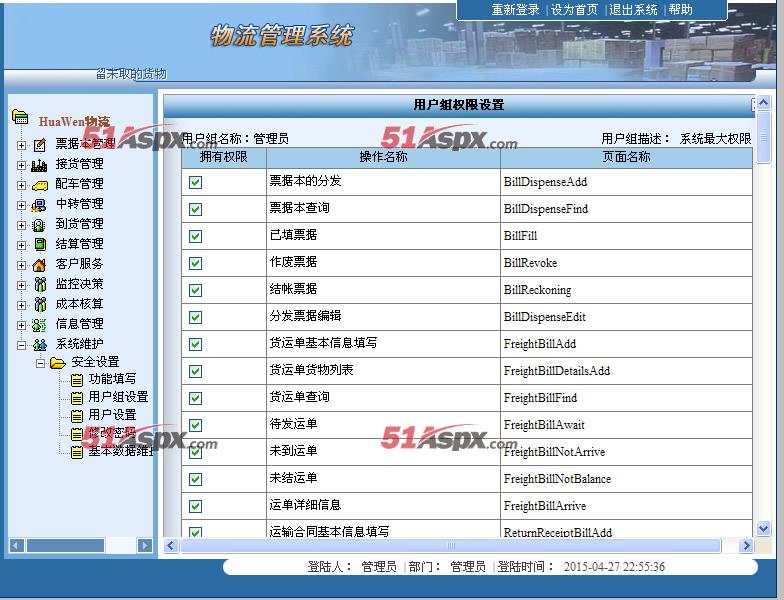The width and height of the screenshot is (784, 600).
Task: Click the 重新登录 link at top
Action: (515, 10)
